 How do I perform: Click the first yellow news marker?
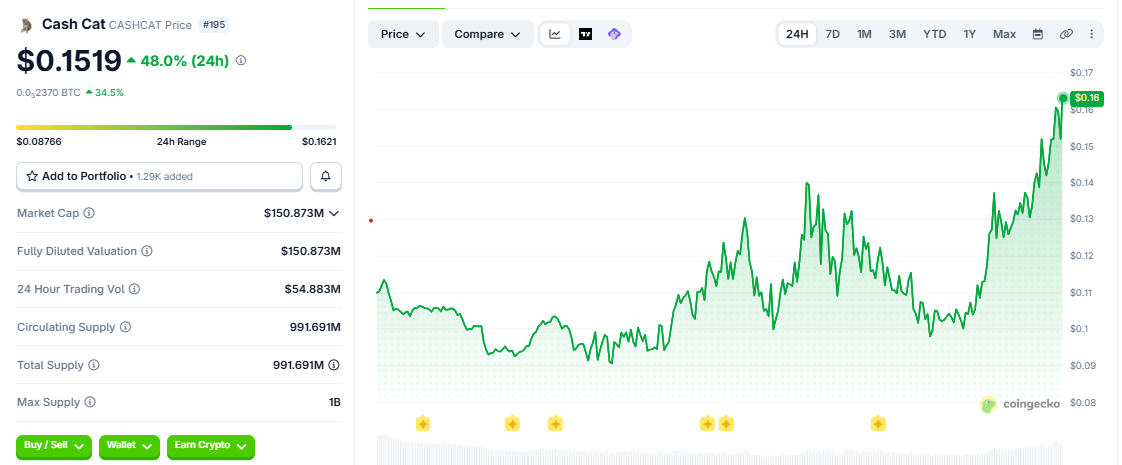tap(423, 424)
